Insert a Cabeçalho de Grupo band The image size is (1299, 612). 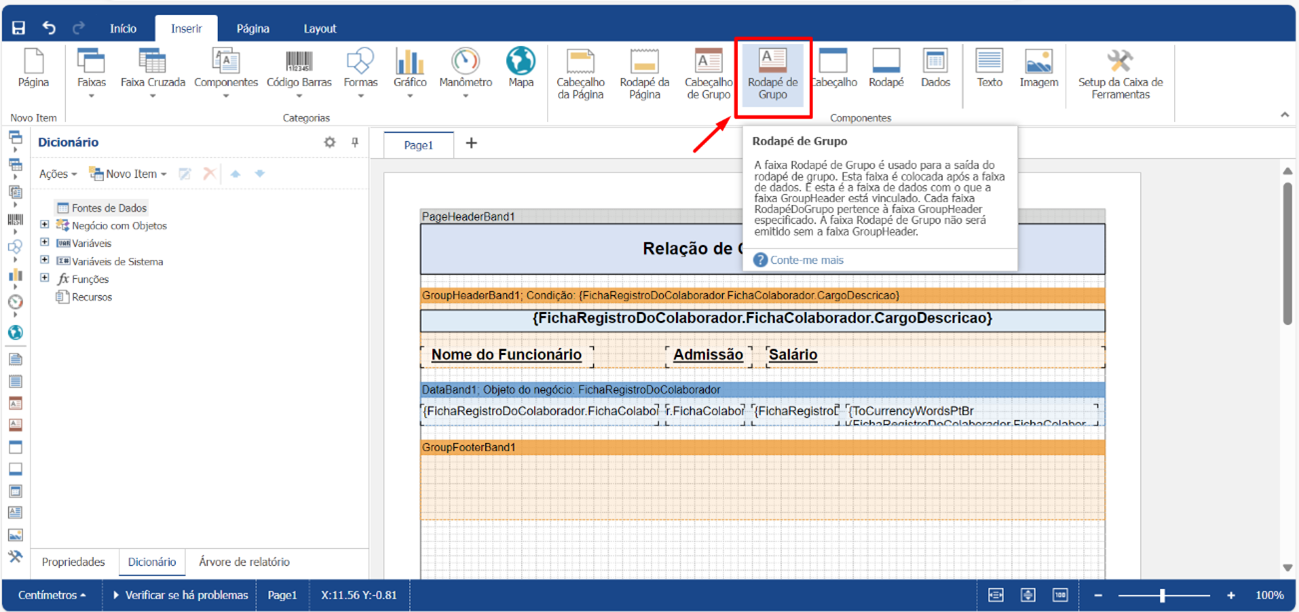(x=709, y=74)
